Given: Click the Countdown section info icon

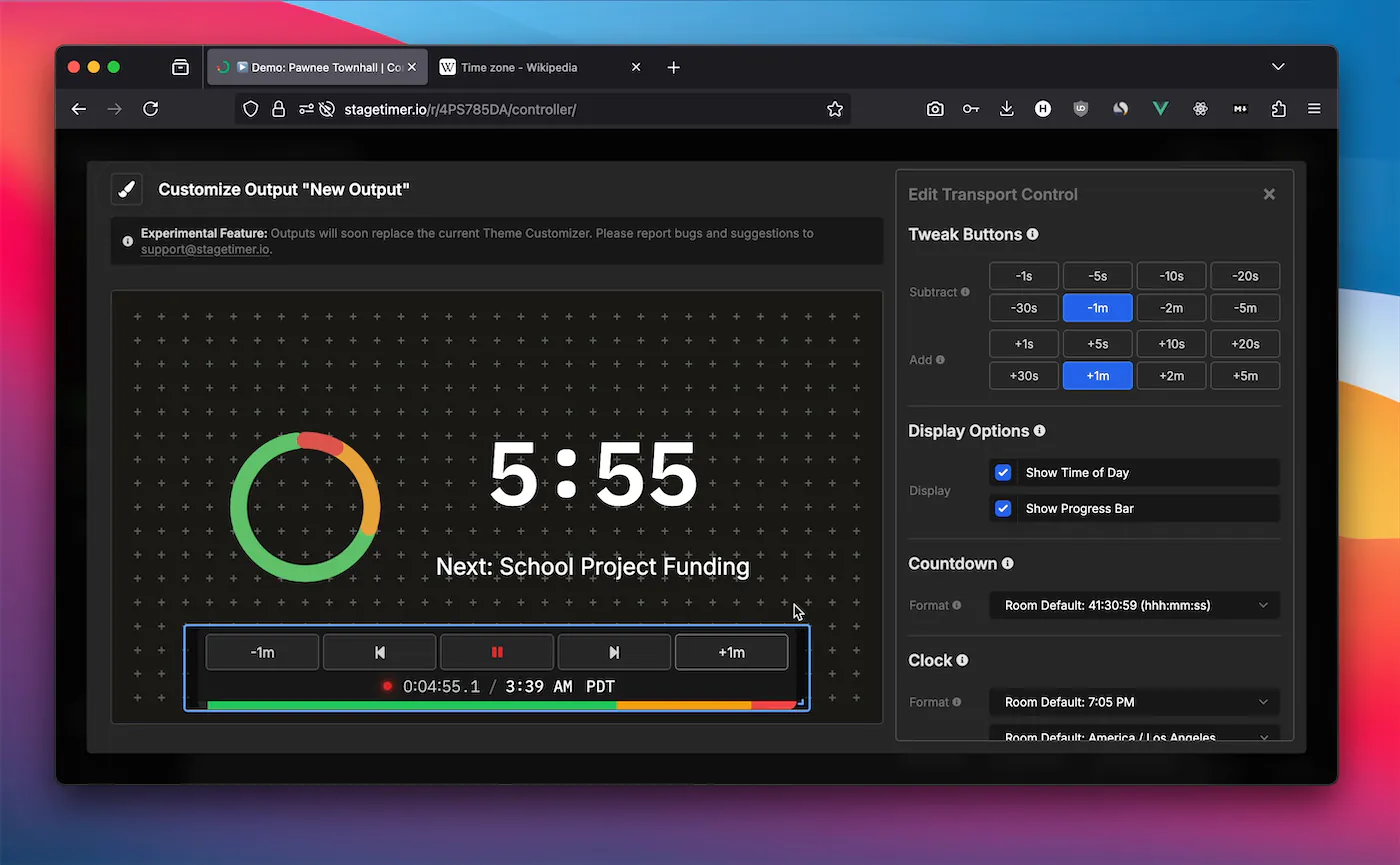Looking at the screenshot, I should tap(1007, 563).
